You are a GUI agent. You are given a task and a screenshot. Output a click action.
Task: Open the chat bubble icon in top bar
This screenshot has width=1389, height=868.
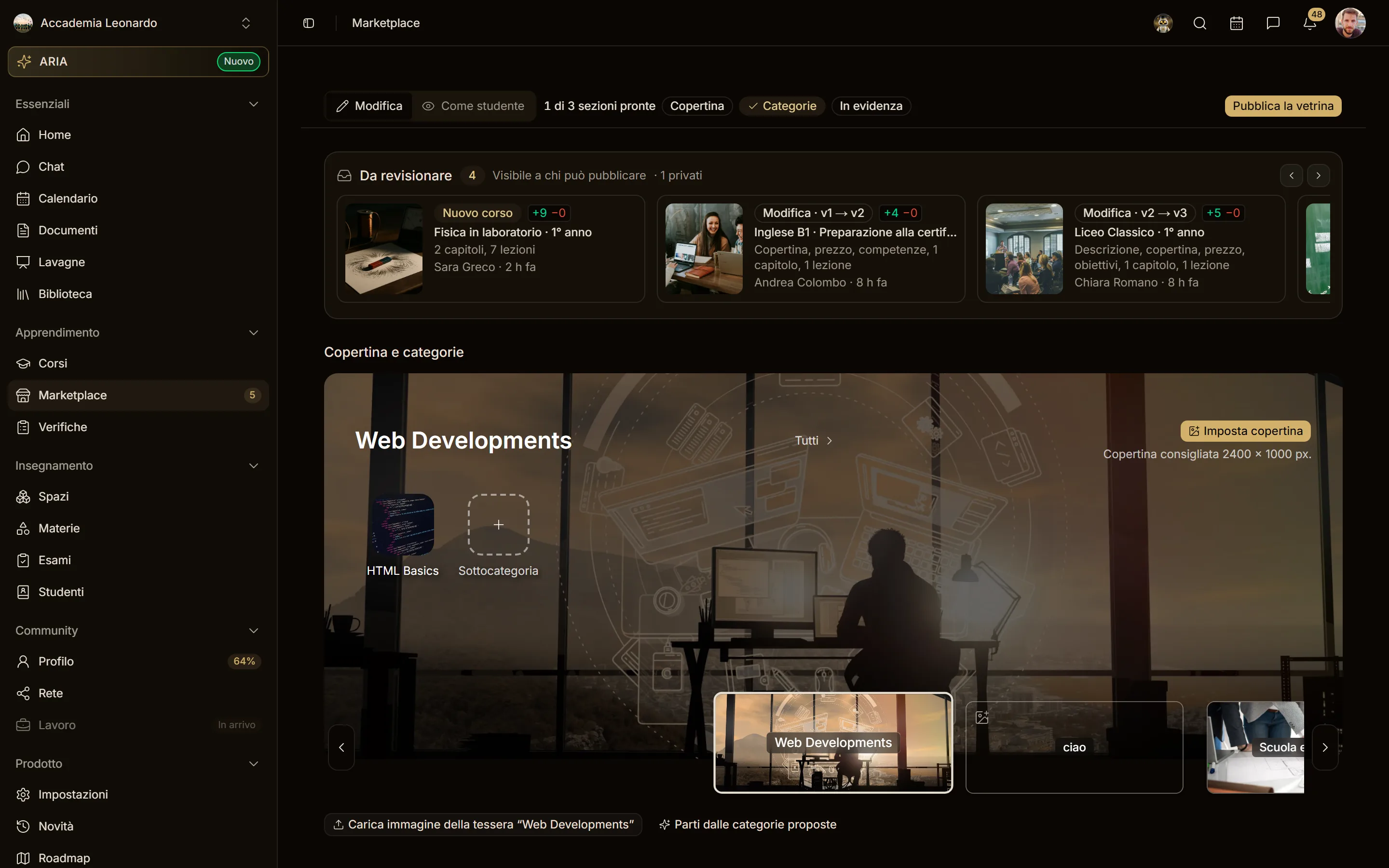pos(1273,23)
